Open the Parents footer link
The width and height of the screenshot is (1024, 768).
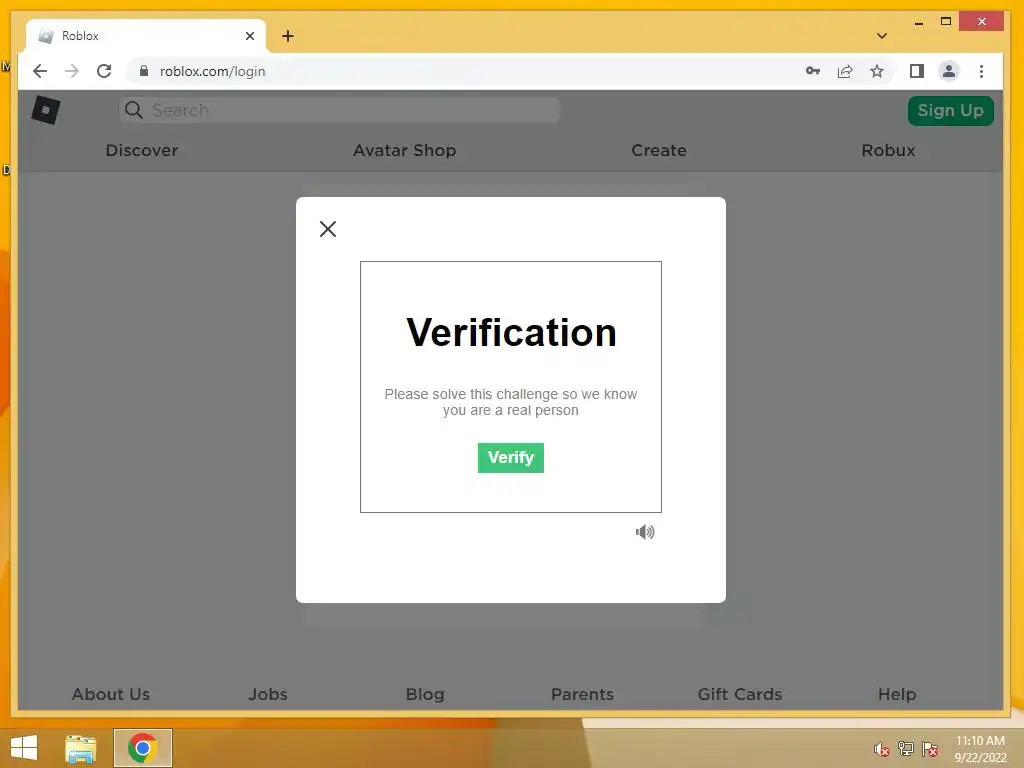(x=583, y=694)
